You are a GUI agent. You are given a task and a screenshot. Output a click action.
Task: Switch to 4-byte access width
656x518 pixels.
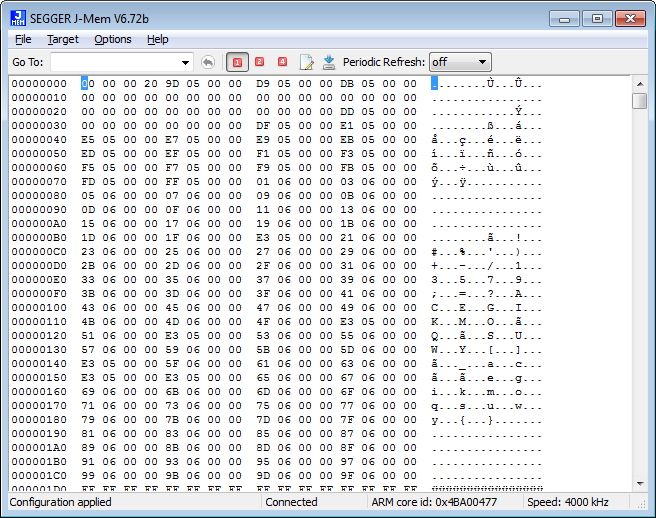pyautogui.click(x=283, y=62)
